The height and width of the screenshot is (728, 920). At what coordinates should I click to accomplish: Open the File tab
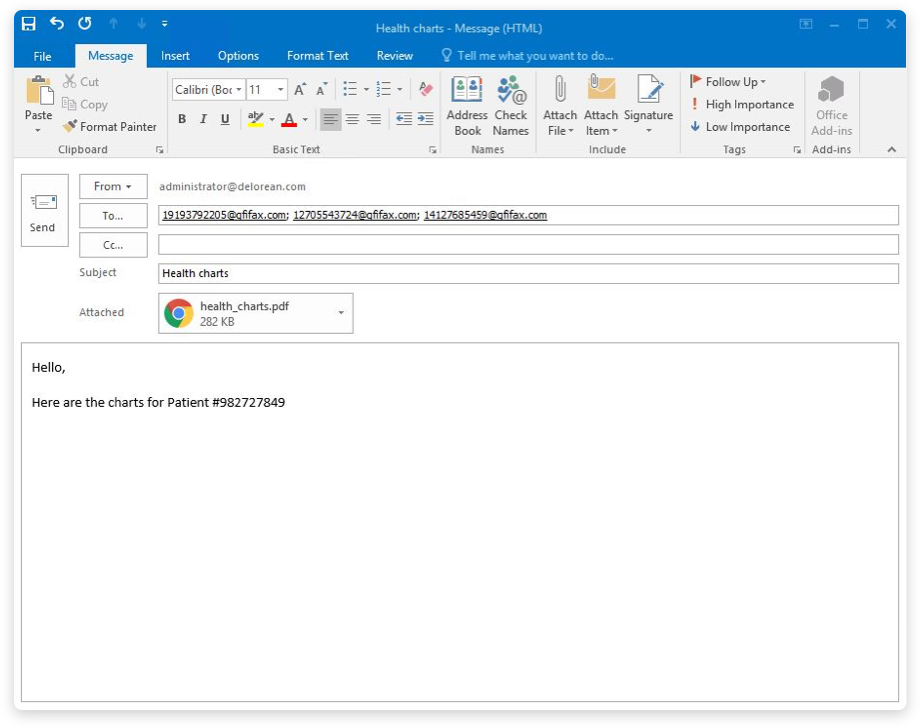[x=42, y=56]
